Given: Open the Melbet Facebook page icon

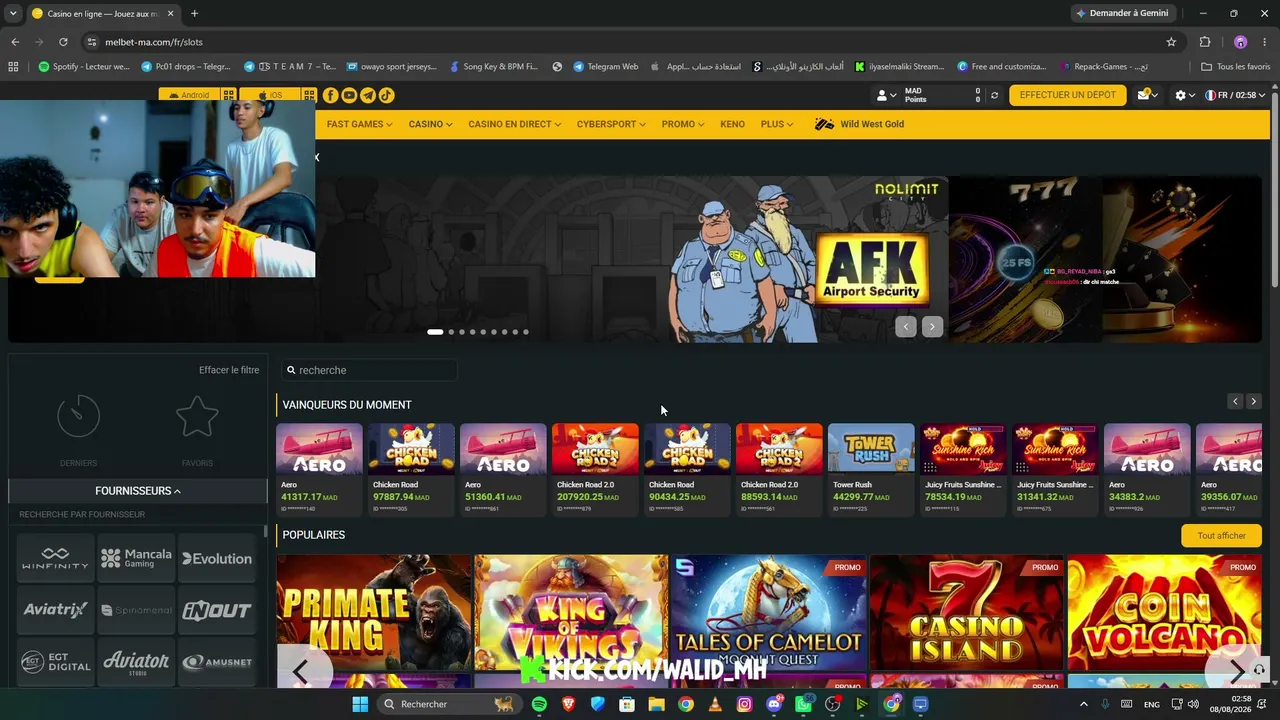Looking at the screenshot, I should click(x=330, y=95).
